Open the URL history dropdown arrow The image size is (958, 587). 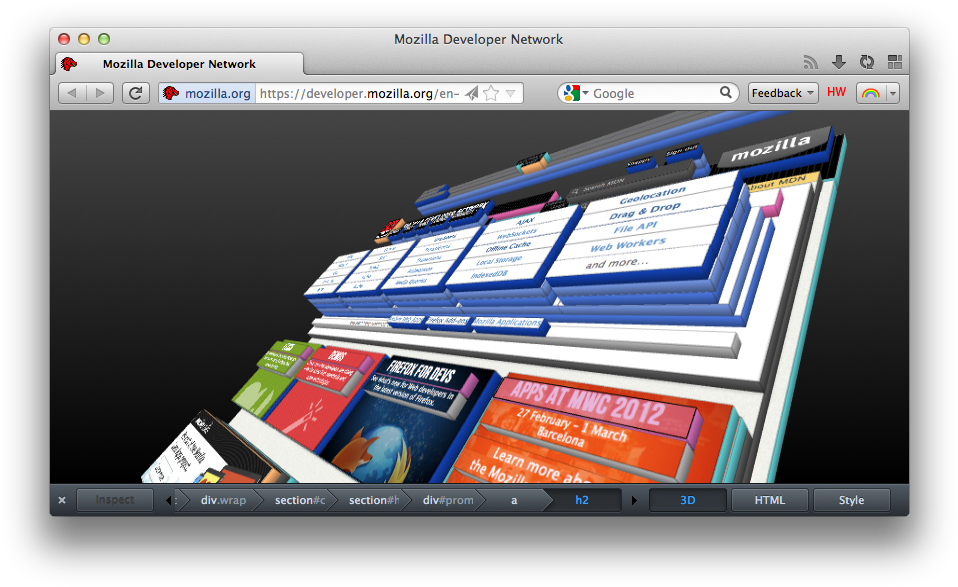(x=511, y=93)
